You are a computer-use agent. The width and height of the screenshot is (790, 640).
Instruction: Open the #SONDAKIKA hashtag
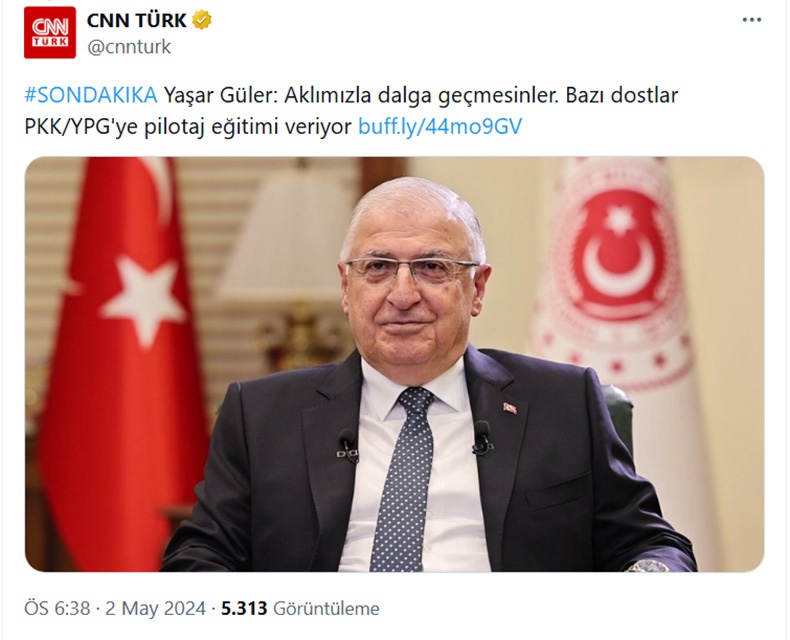[91, 95]
